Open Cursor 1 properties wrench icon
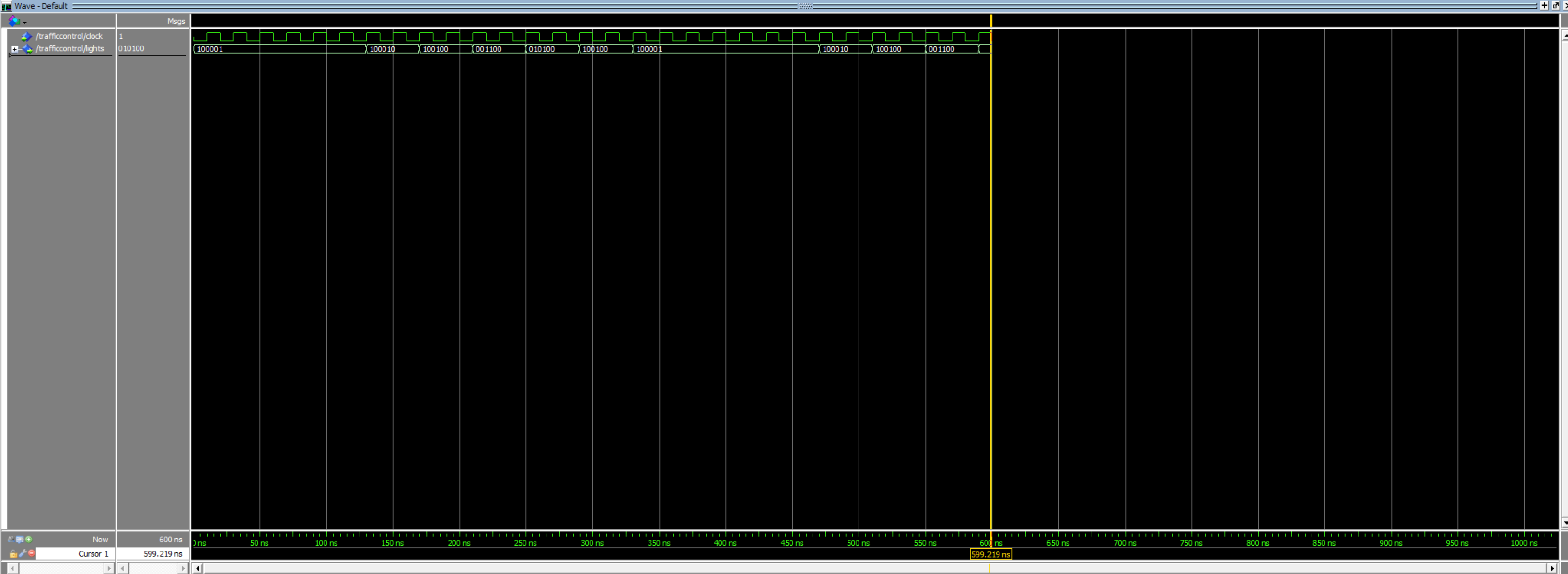This screenshot has height=574, width=1568. [23, 553]
